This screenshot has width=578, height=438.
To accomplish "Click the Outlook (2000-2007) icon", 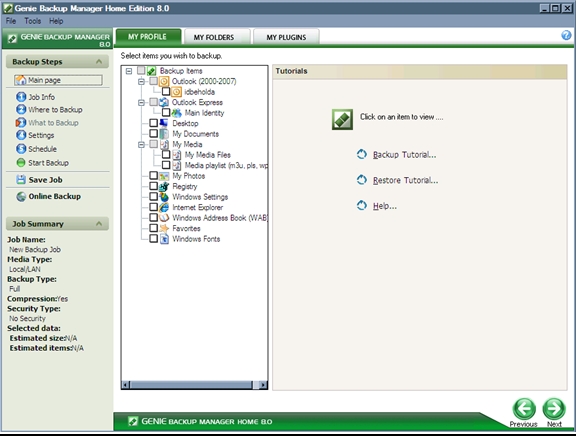I will coord(164,81).
